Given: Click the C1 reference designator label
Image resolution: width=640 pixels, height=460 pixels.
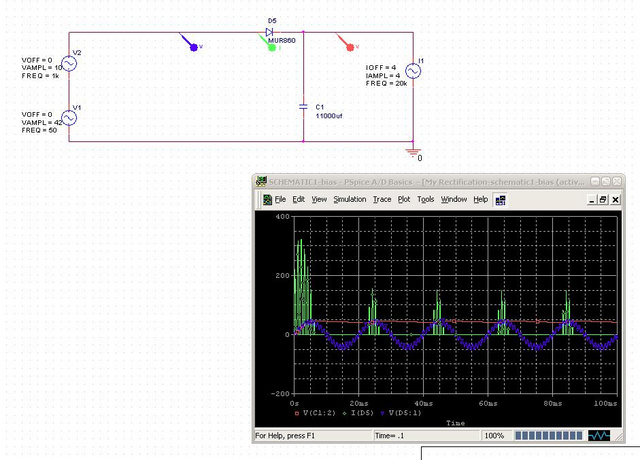Looking at the screenshot, I should (x=320, y=107).
